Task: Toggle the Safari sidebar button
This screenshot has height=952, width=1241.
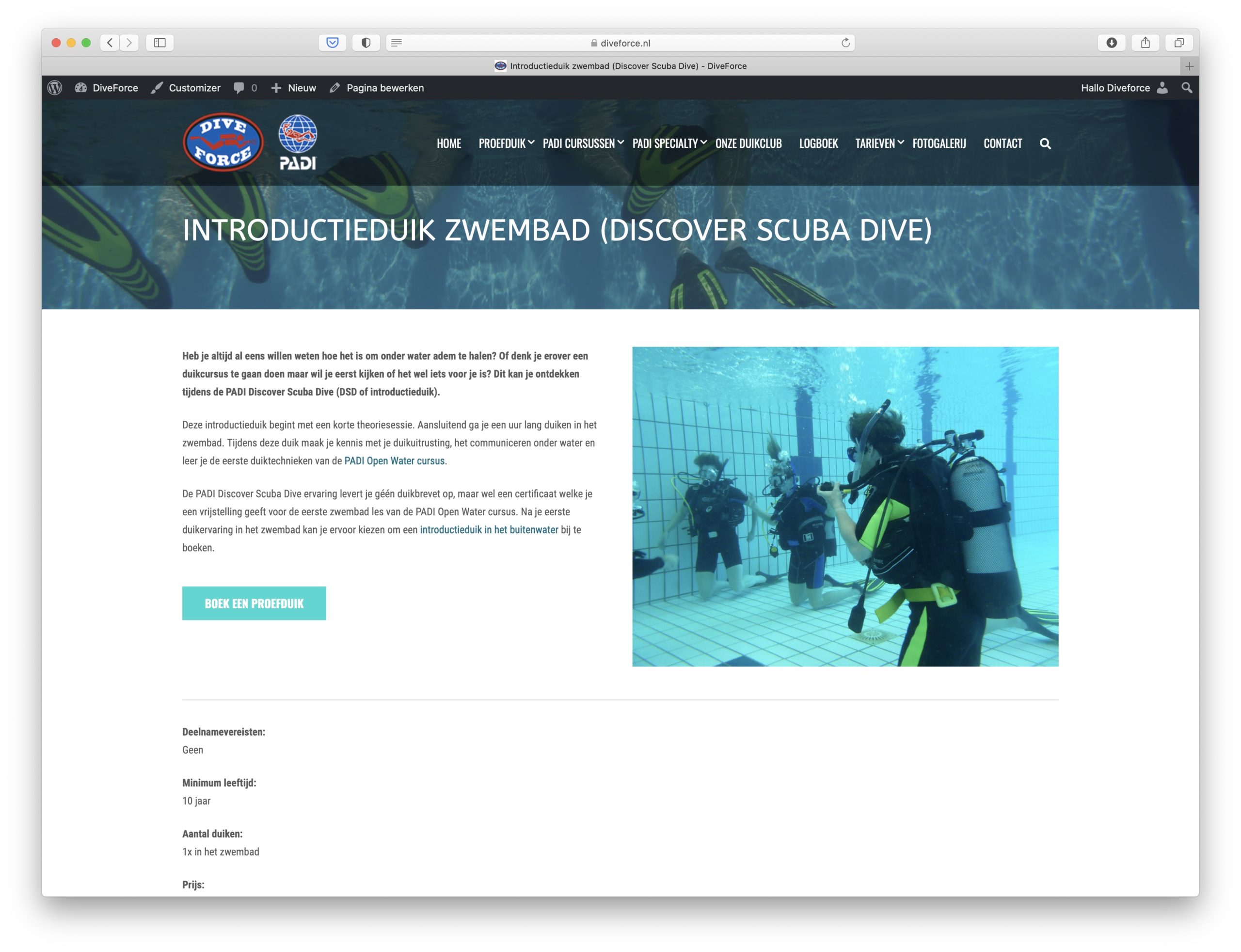Action: [160, 43]
